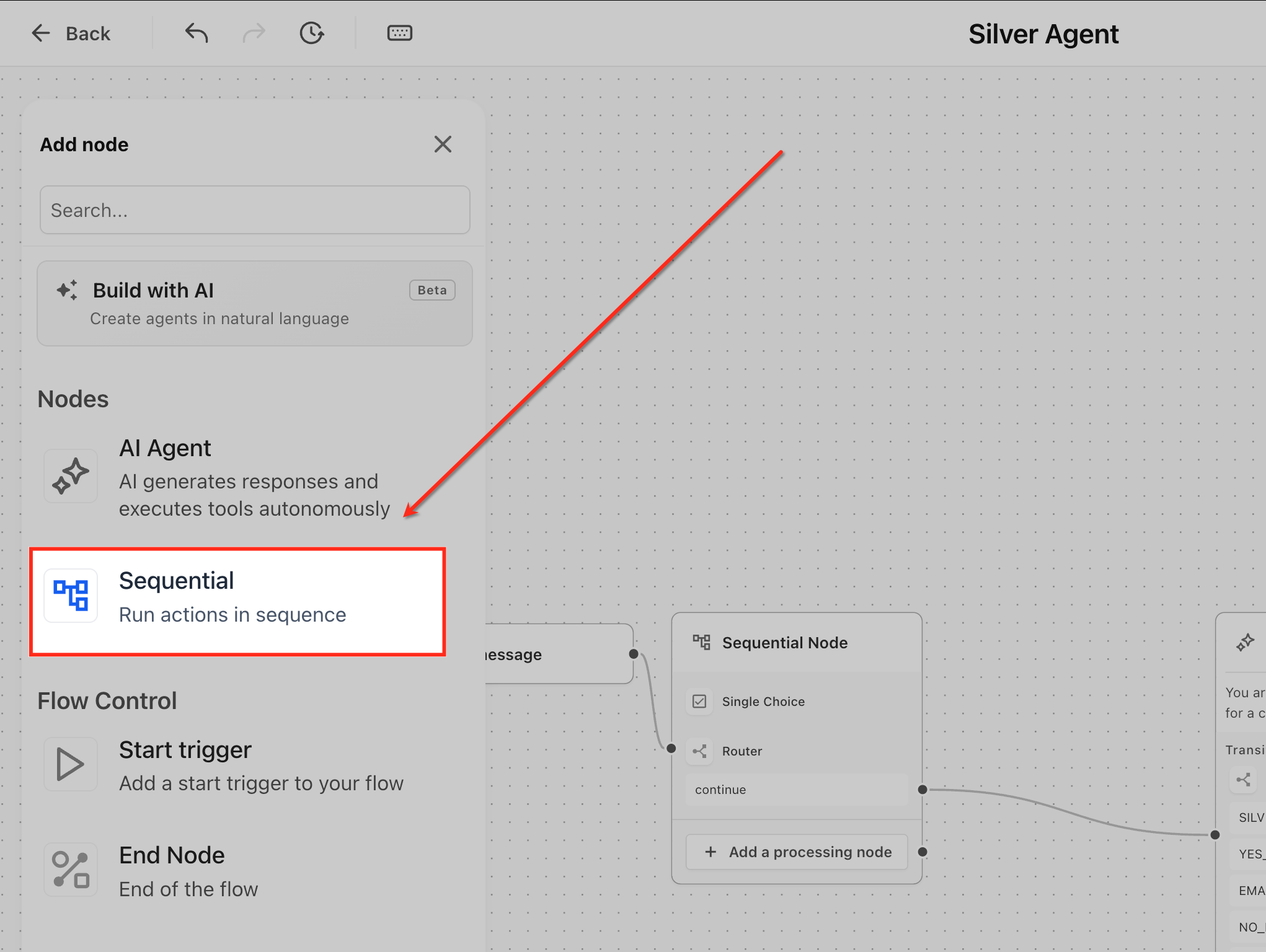Click the End Node icon
This screenshot has width=1266, height=952.
click(x=71, y=870)
